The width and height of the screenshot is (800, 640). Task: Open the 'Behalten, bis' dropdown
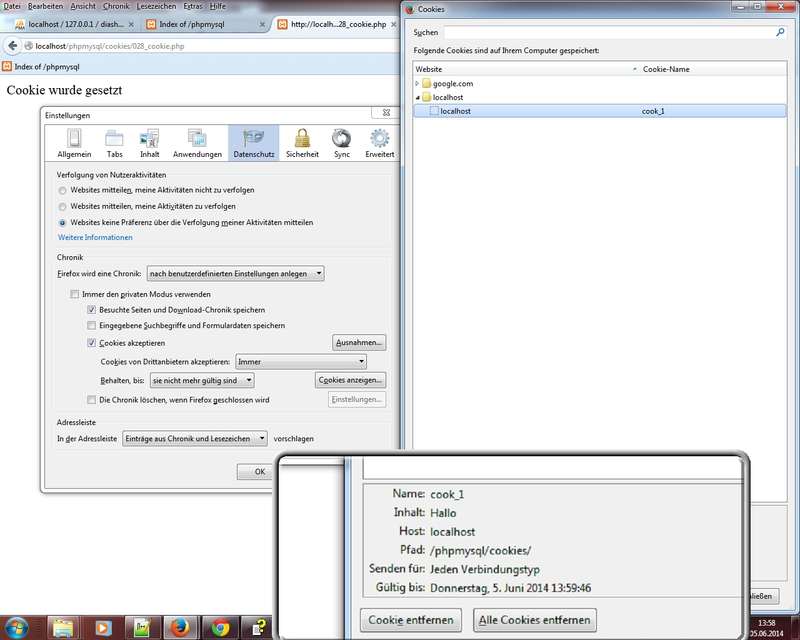202,380
